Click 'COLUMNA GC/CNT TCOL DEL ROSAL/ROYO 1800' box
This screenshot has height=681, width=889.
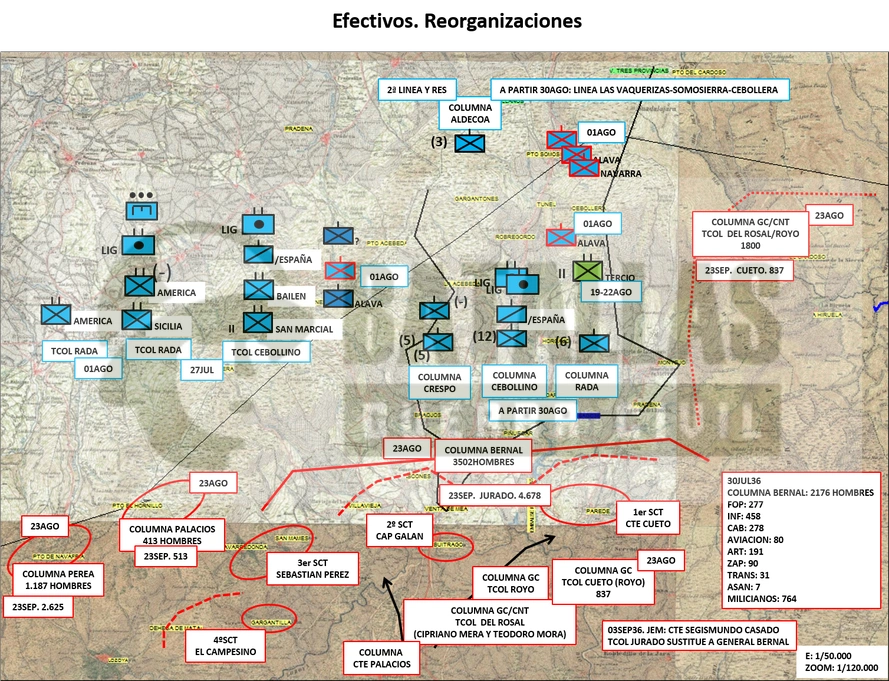(750, 234)
